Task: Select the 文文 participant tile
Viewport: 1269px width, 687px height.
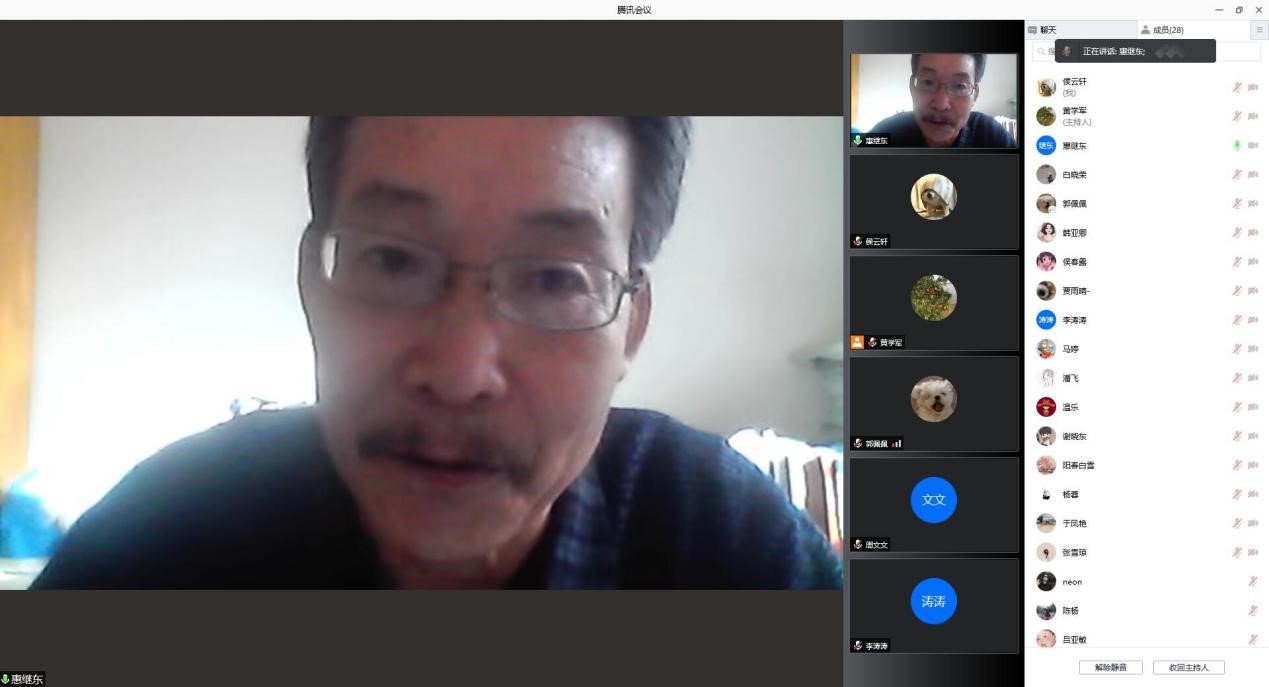Action: (x=933, y=504)
